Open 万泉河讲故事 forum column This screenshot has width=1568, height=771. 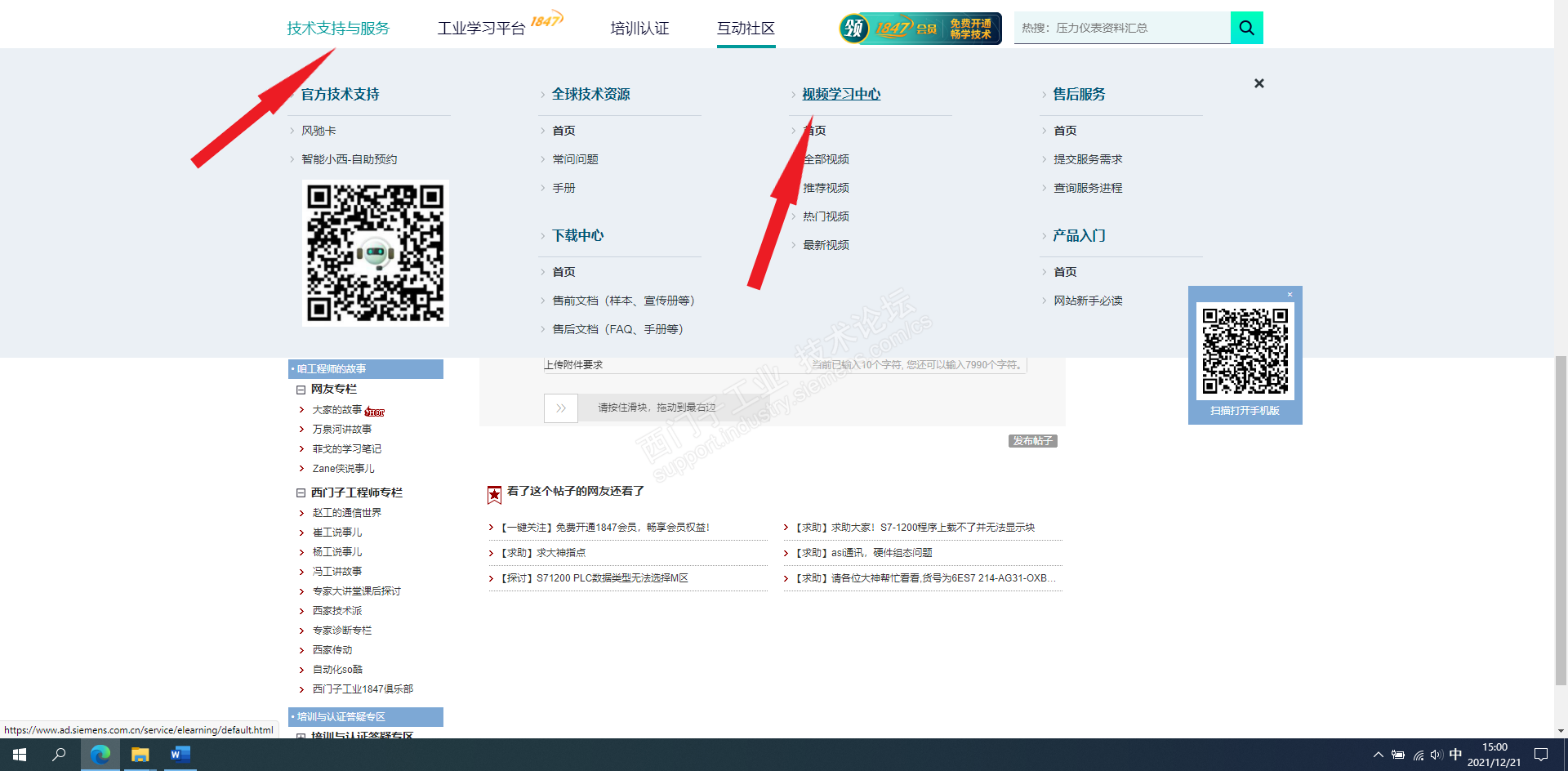[x=342, y=430]
